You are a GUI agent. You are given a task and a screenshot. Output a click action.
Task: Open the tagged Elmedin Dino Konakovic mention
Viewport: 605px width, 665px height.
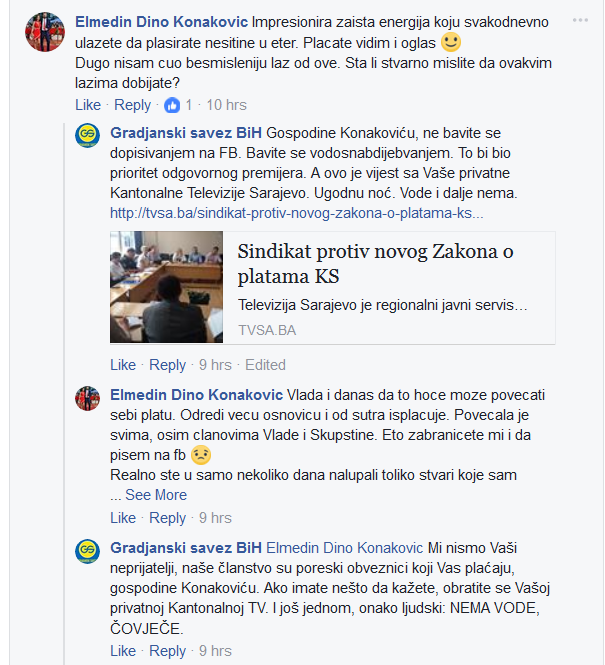(x=345, y=548)
